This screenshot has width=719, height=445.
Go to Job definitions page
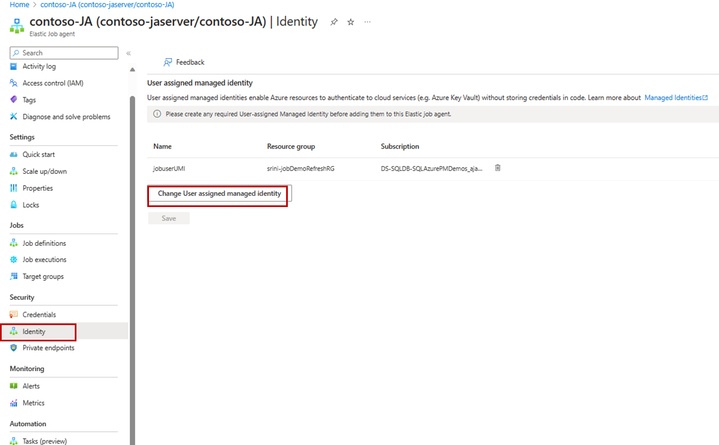tap(44, 243)
